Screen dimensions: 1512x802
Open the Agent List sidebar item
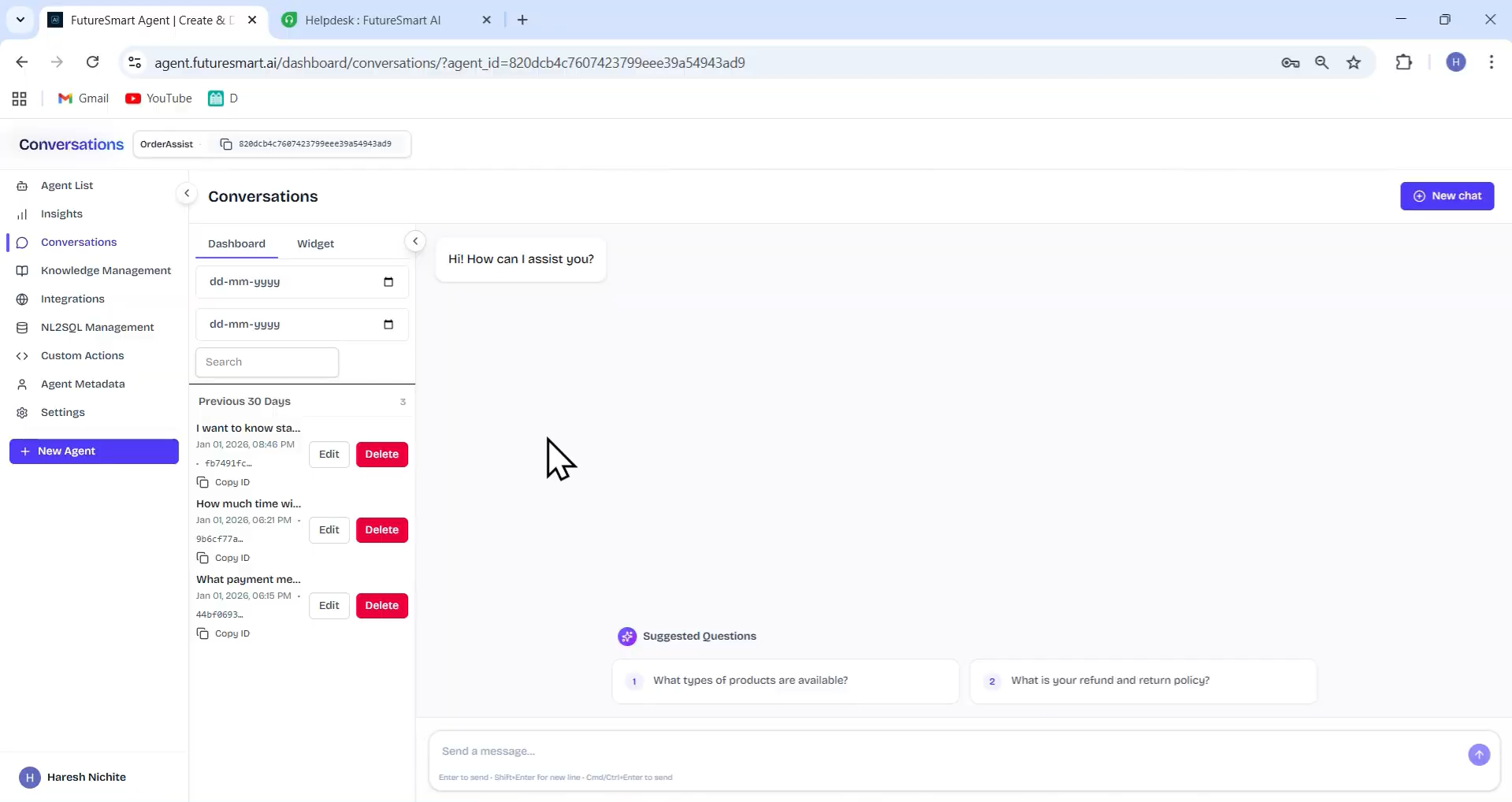click(67, 185)
